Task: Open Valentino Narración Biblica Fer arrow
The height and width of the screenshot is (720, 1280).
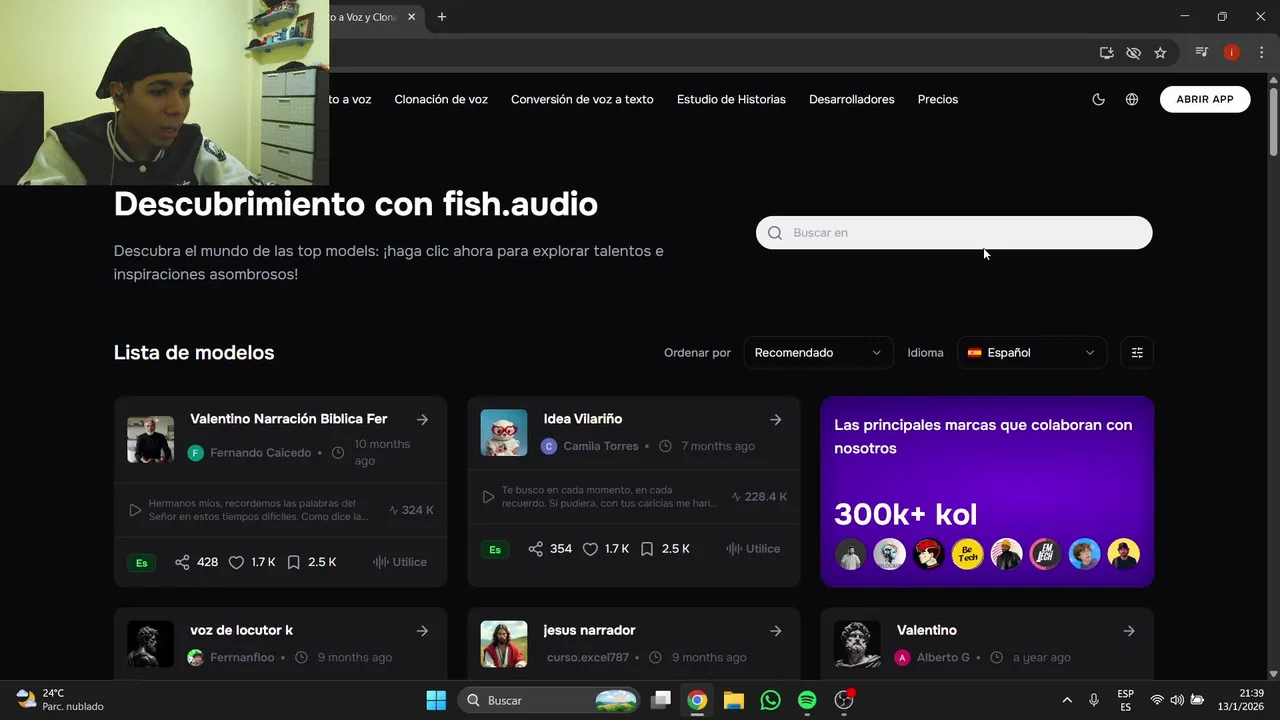Action: (x=422, y=420)
